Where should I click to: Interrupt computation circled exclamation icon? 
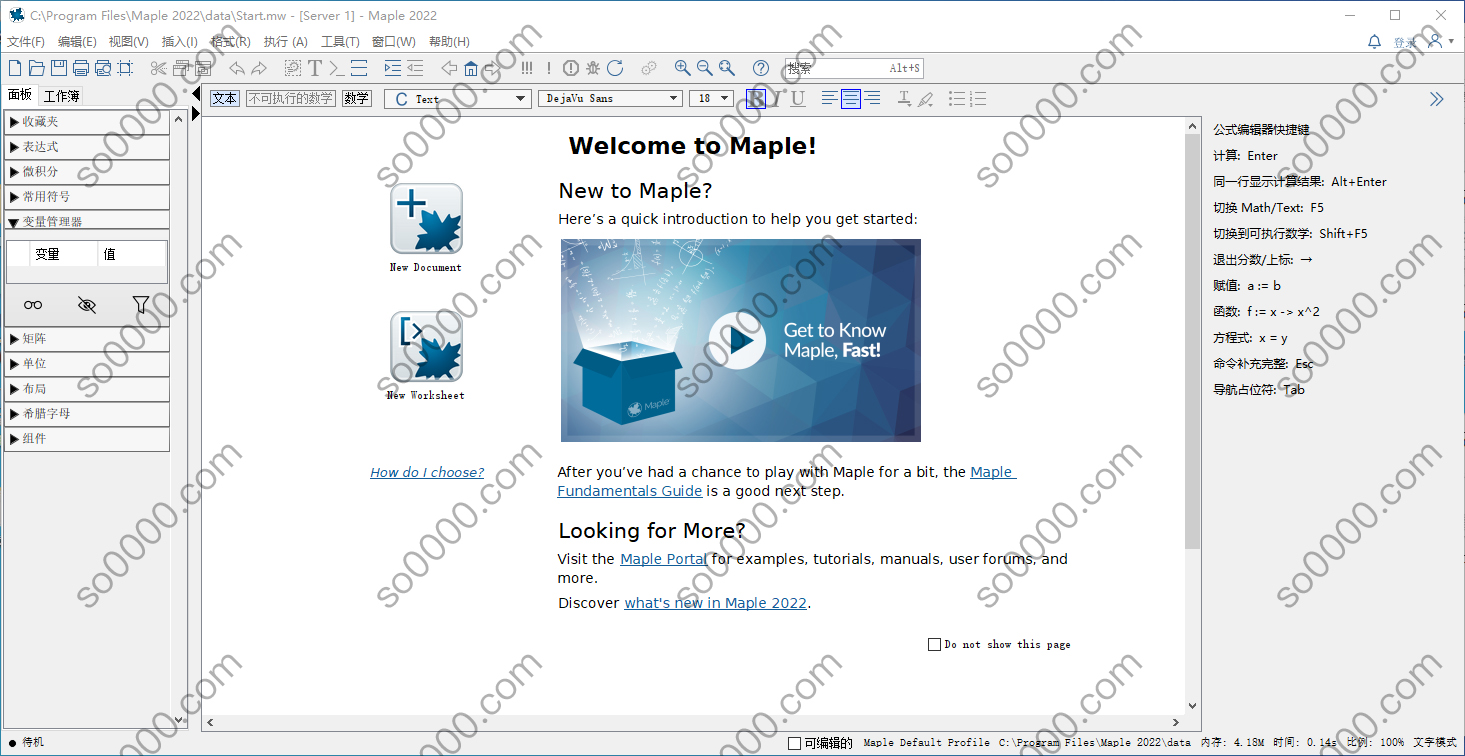(x=571, y=68)
